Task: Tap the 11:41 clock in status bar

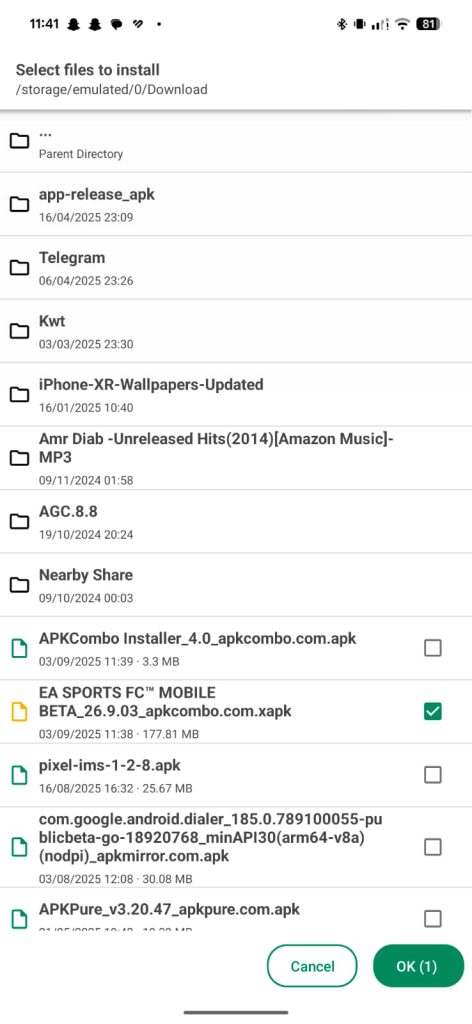Action: pyautogui.click(x=44, y=24)
